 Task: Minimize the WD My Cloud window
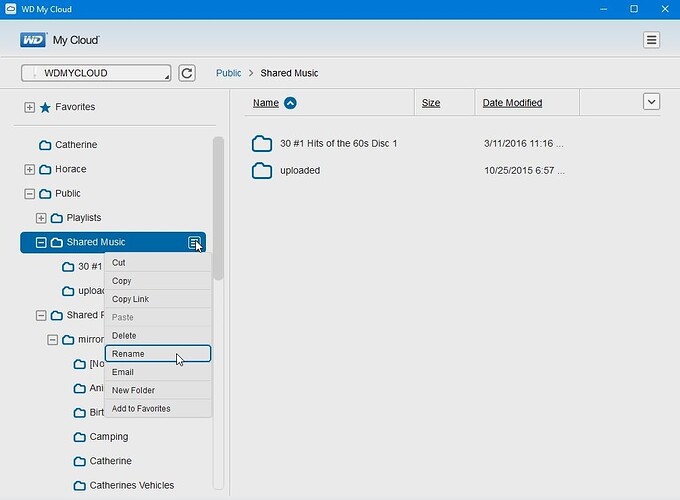coord(603,9)
